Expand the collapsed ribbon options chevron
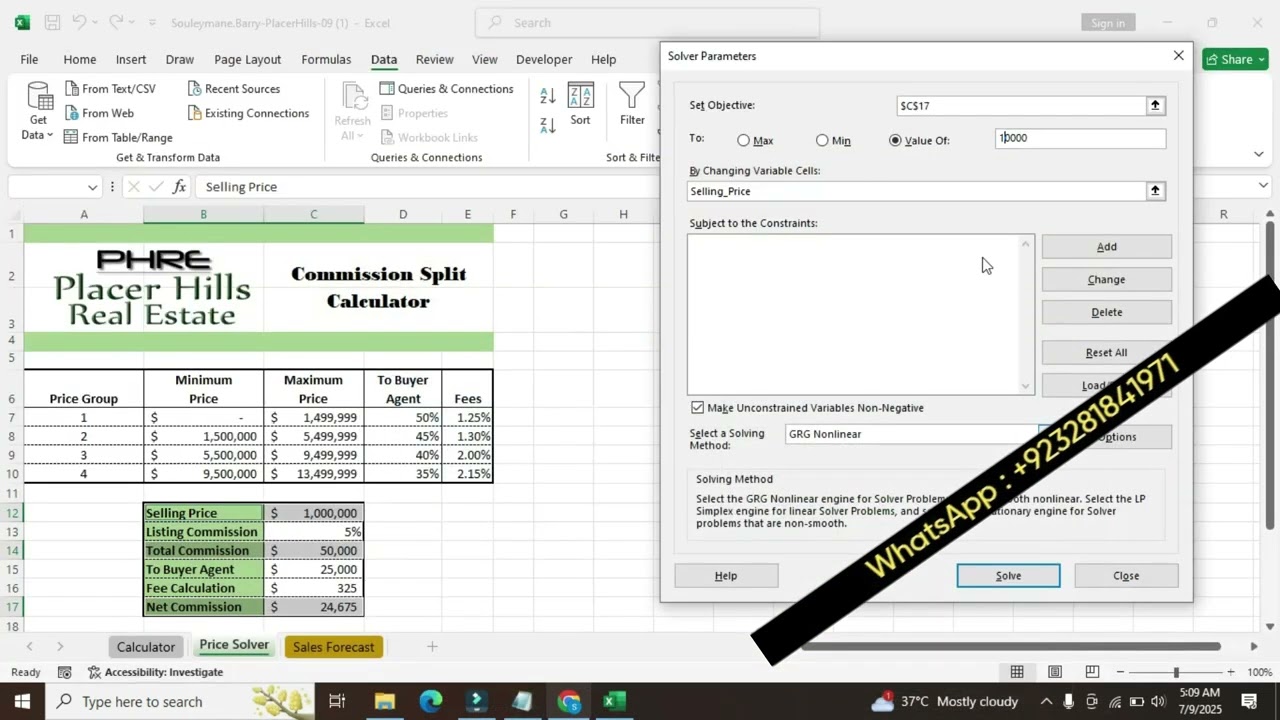 pyautogui.click(x=1258, y=154)
